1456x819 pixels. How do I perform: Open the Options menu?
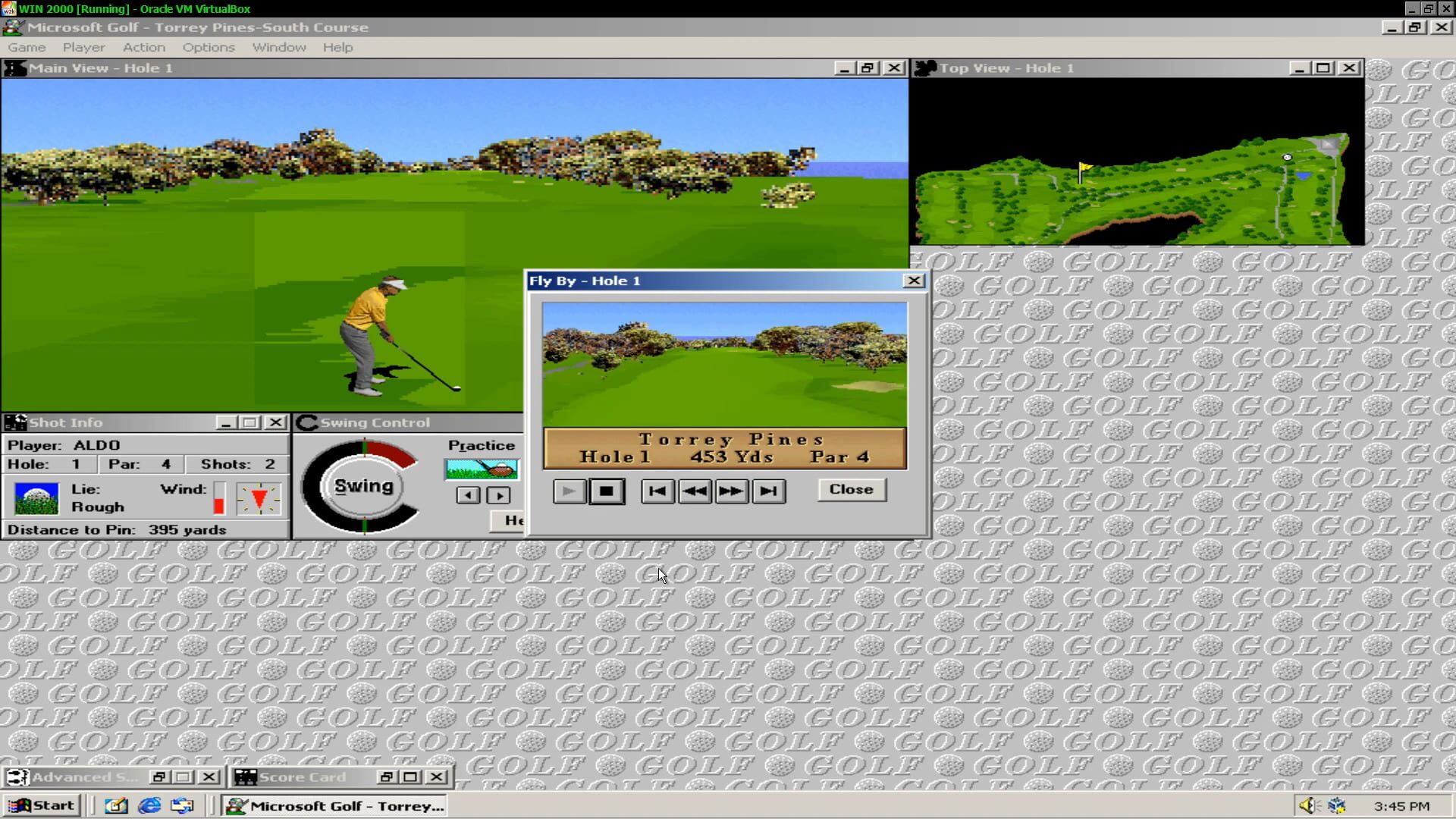[x=208, y=47]
